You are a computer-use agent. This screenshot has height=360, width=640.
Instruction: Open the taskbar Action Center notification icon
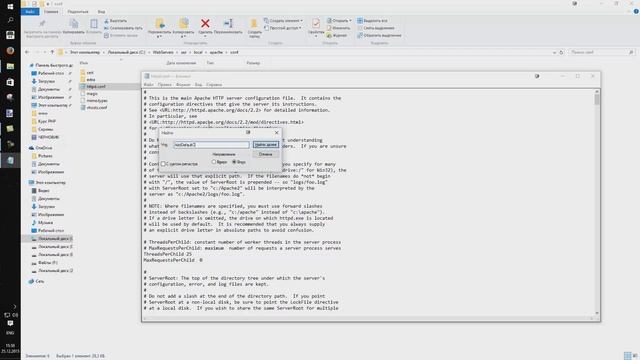pyautogui.click(x=10, y=323)
